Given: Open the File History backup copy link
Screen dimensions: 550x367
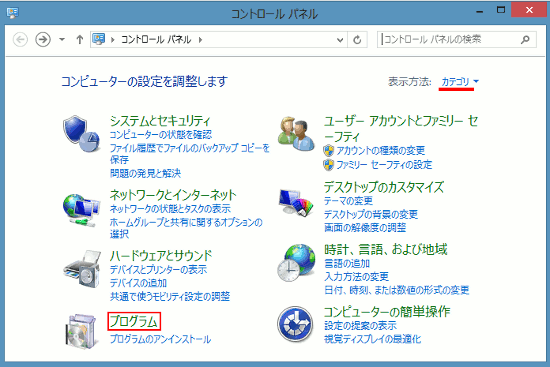Looking at the screenshot, I should tap(190, 154).
